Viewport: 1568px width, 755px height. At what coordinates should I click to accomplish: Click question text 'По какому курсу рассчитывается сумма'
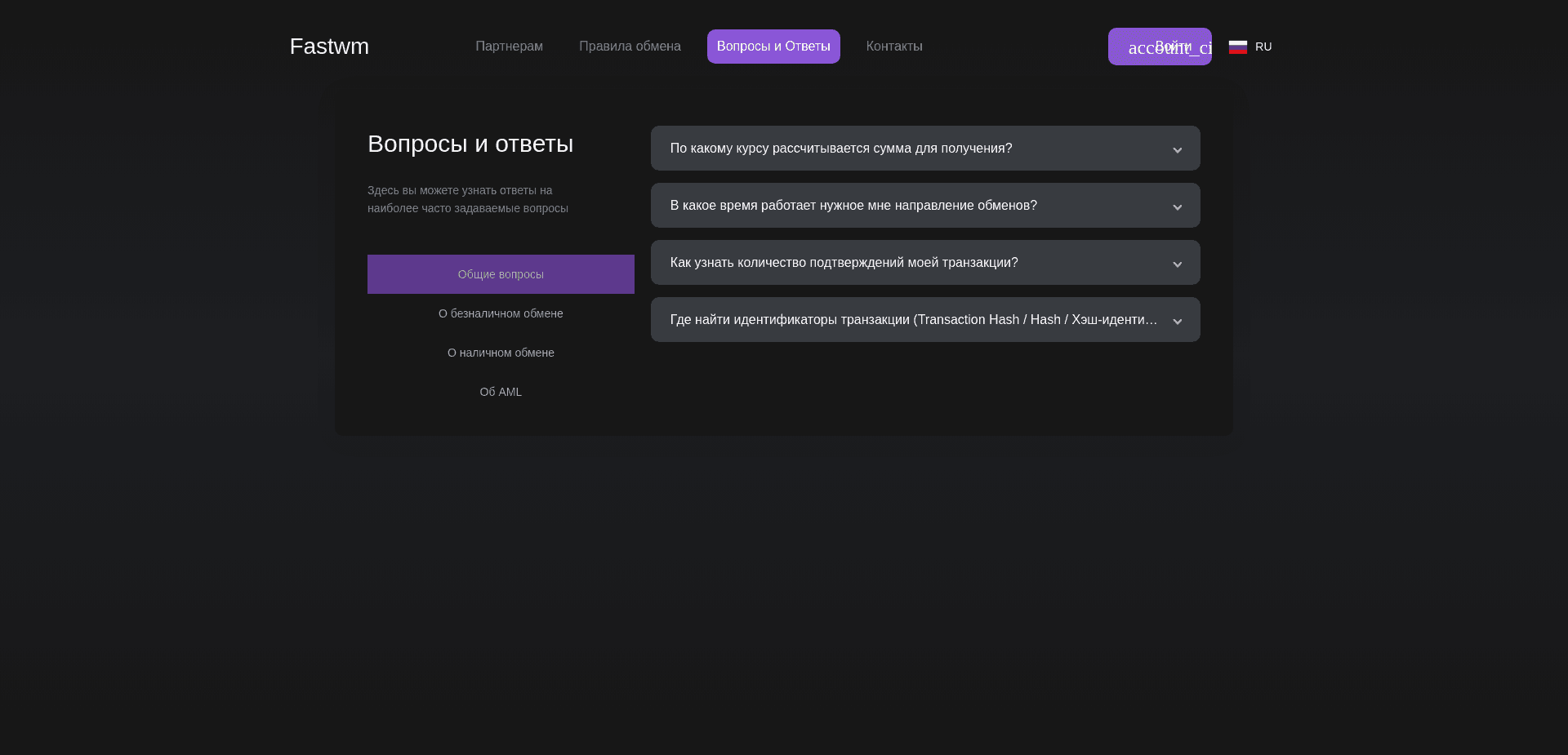pos(841,149)
